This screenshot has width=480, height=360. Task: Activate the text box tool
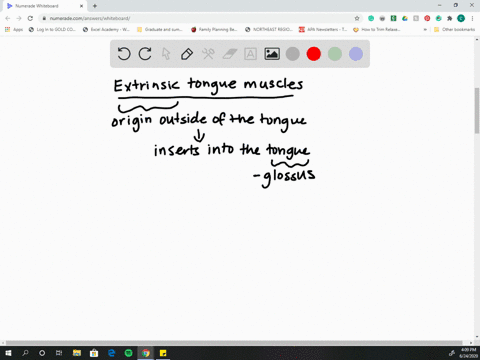coord(250,54)
